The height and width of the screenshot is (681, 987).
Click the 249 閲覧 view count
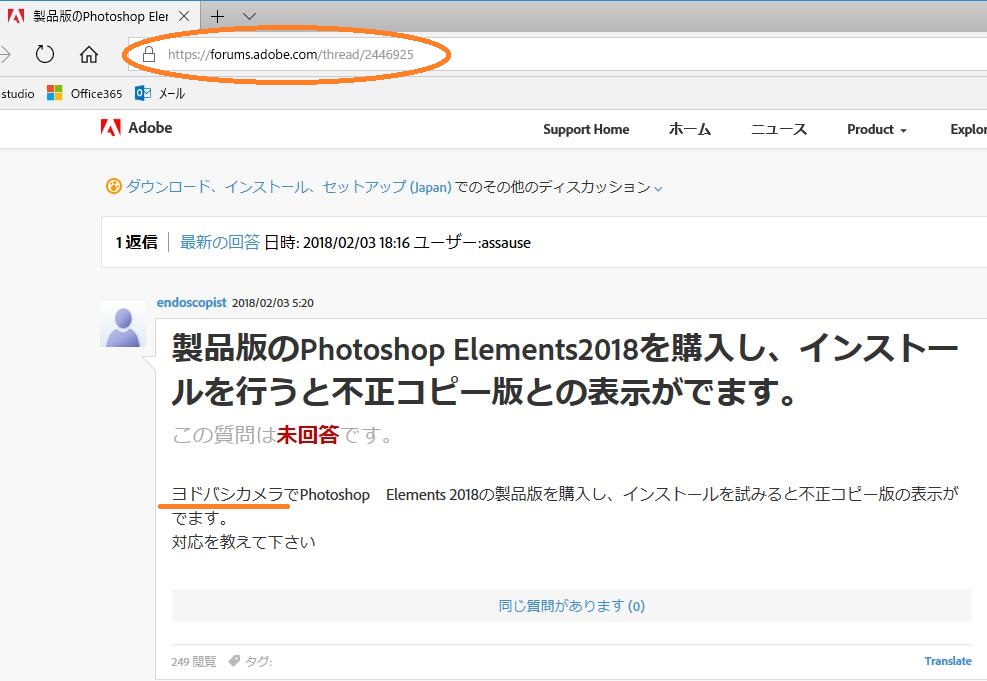[194, 661]
